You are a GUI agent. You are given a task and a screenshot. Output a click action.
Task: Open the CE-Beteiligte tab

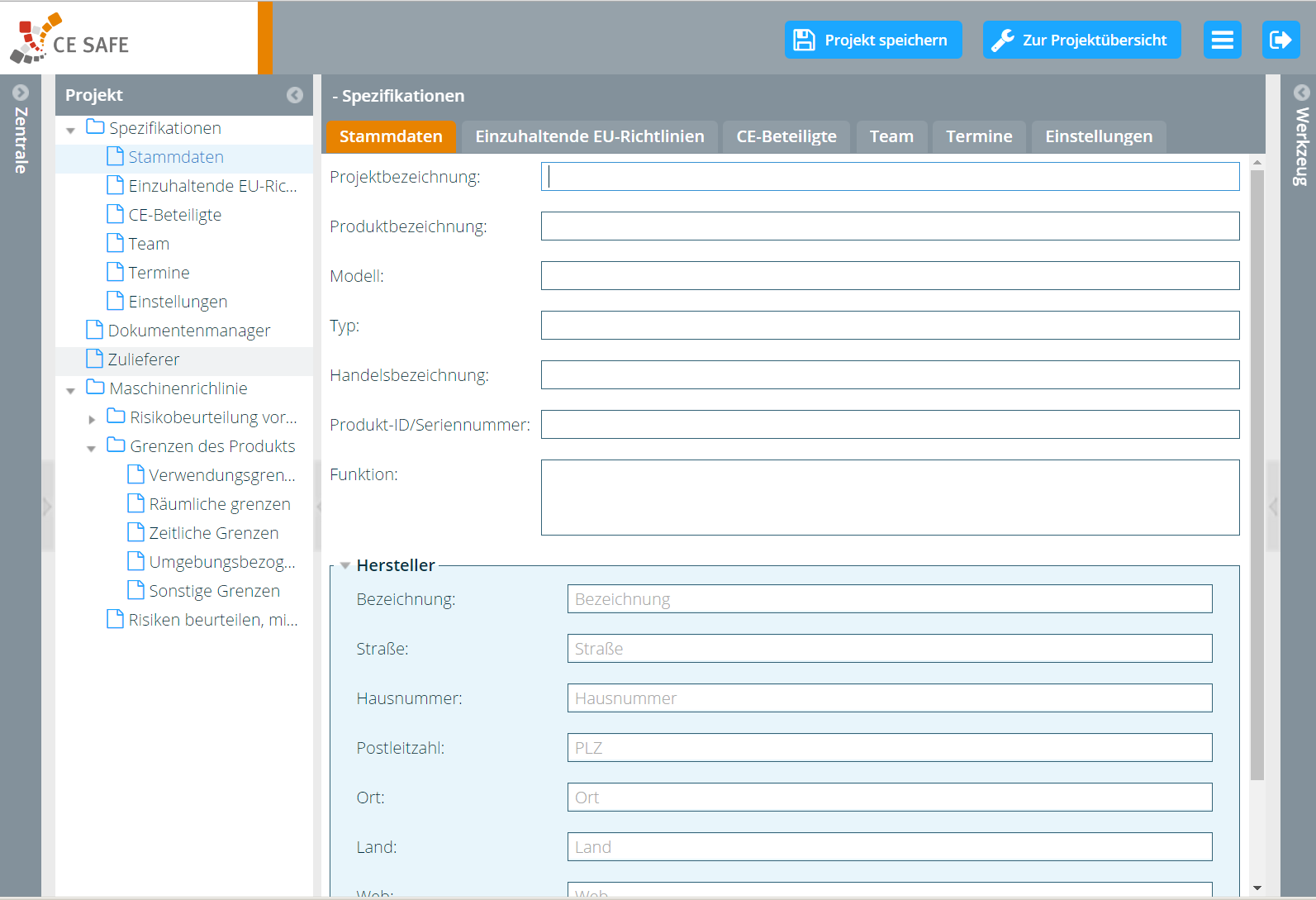pos(786,136)
